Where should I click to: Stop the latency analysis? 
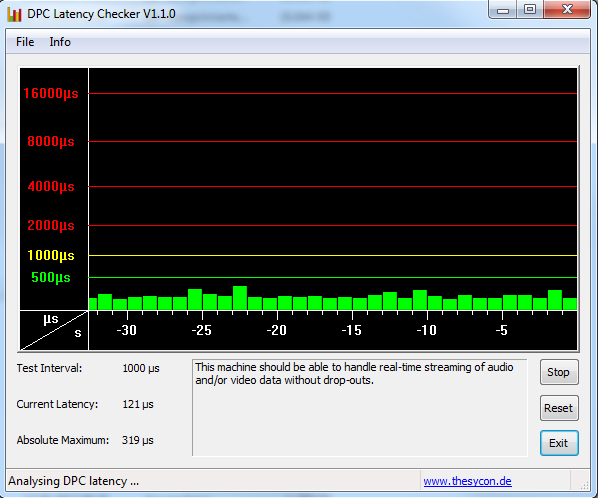click(x=559, y=372)
